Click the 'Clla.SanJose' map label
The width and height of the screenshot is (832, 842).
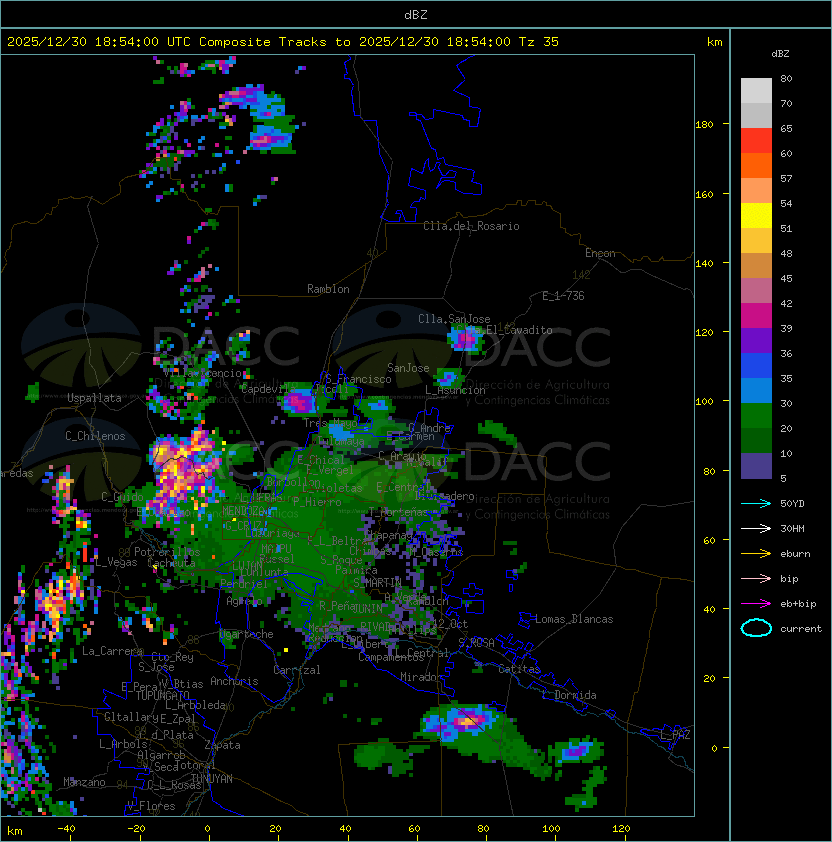click(454, 319)
